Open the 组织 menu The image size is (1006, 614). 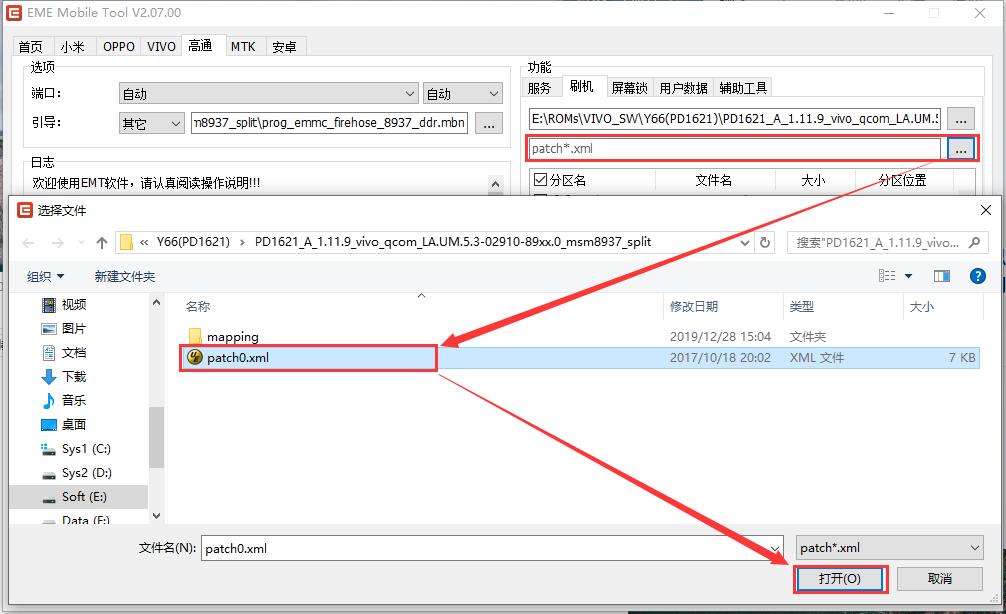point(45,276)
